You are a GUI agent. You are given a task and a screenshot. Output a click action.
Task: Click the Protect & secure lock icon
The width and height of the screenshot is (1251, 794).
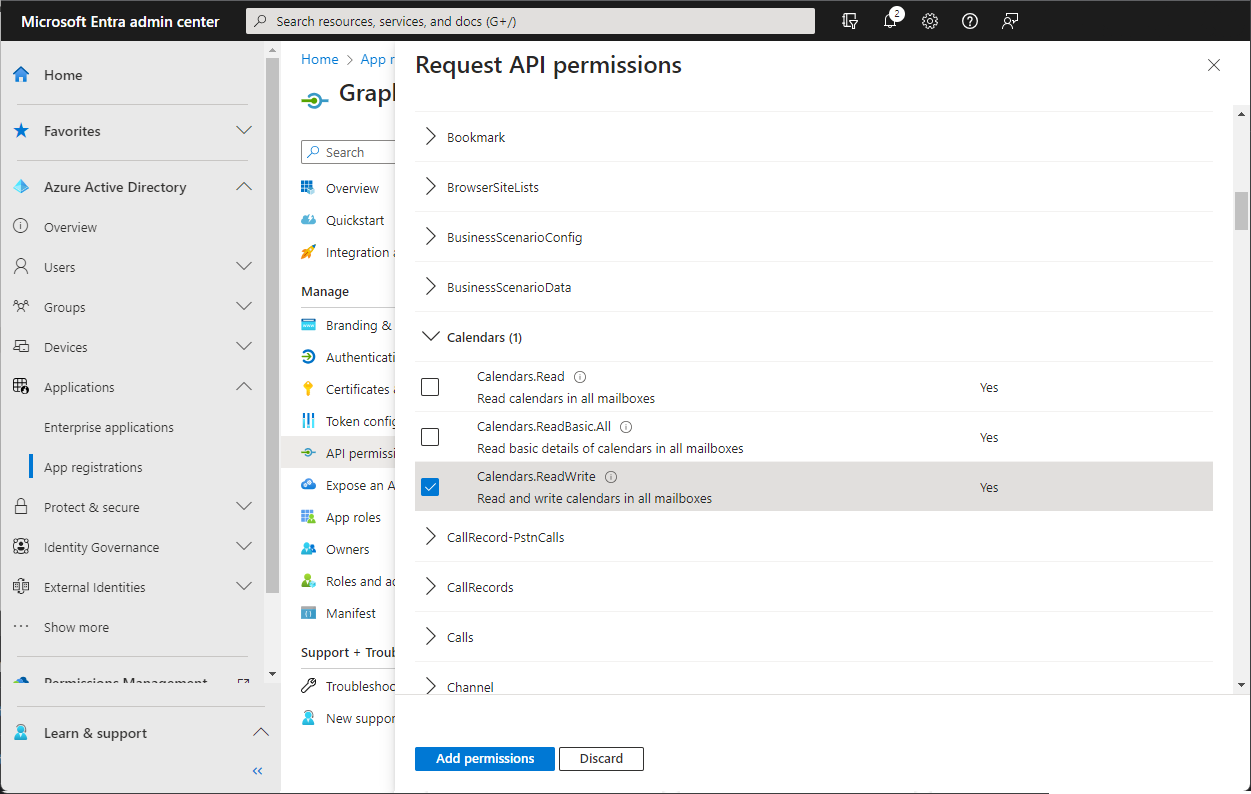point(21,507)
